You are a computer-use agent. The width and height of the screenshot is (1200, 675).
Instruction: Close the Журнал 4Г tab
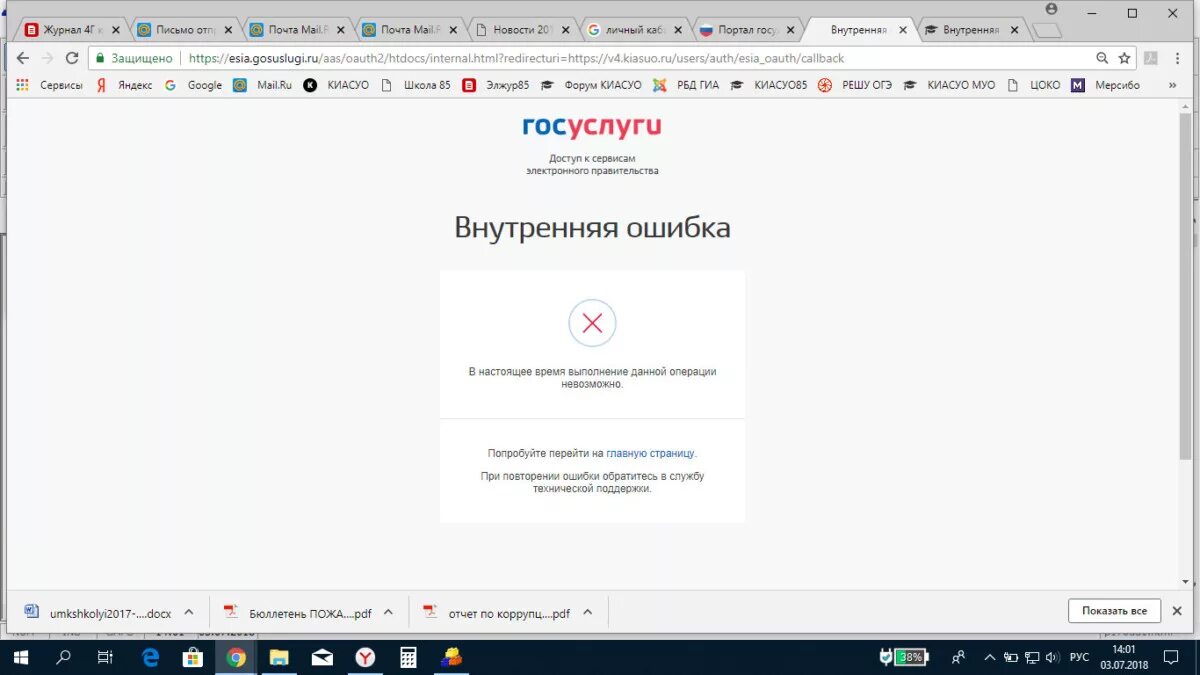tap(115, 30)
